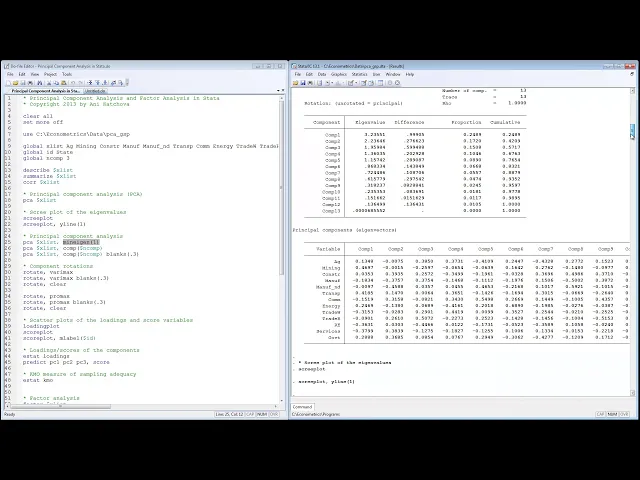Click Paste icon in Do-file Editor toolbar
The height and width of the screenshot is (480, 640).
[x=63, y=83]
